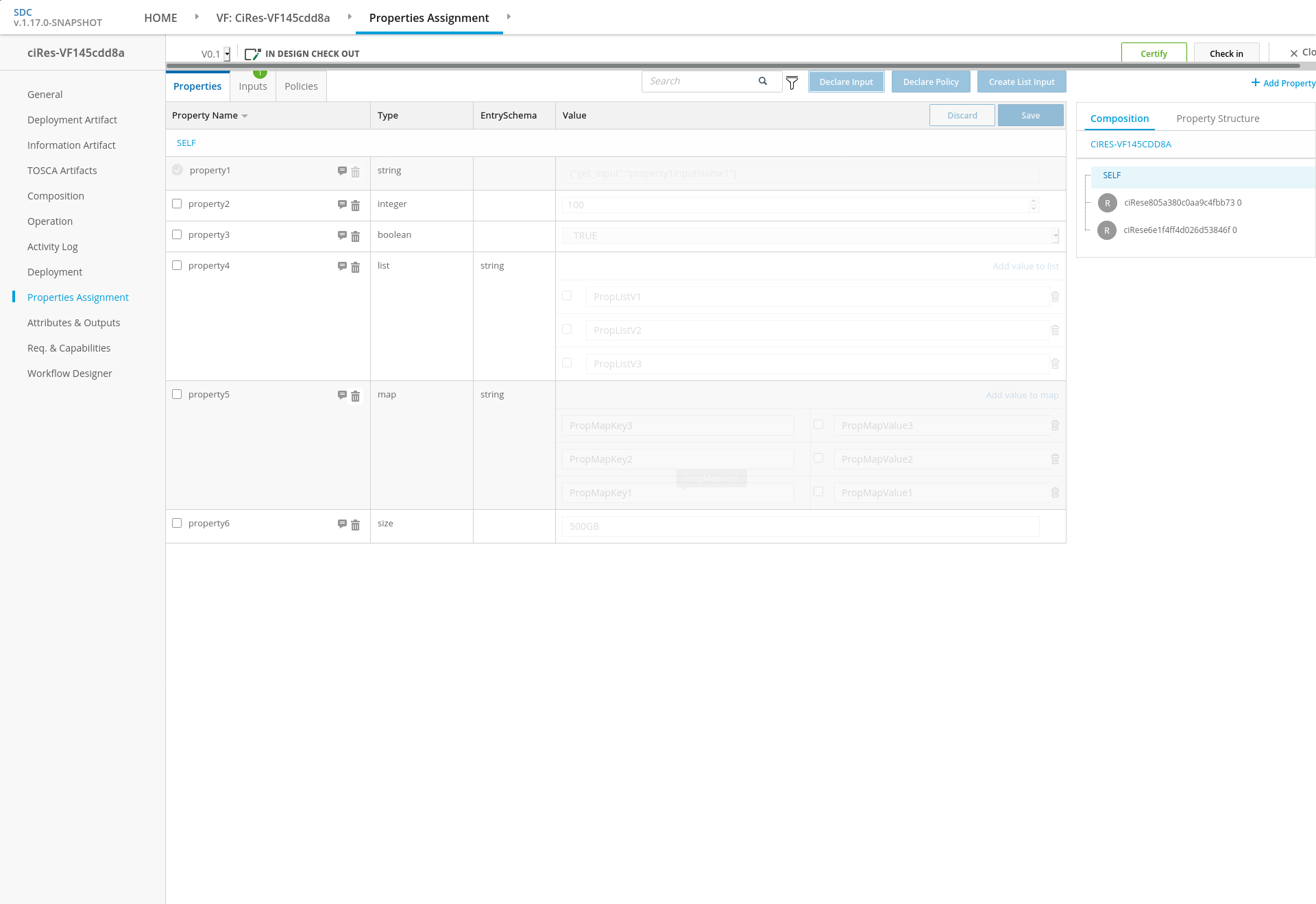Open the V0.1 version dropdown
Screen dimensions: 1316x904
227,54
